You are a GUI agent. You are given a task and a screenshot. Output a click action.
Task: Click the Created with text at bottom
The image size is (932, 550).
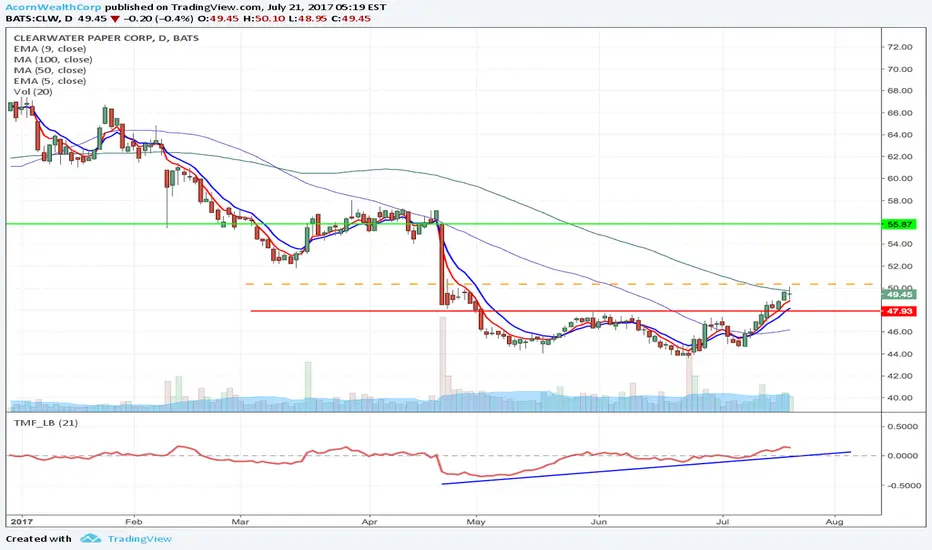click(x=39, y=539)
